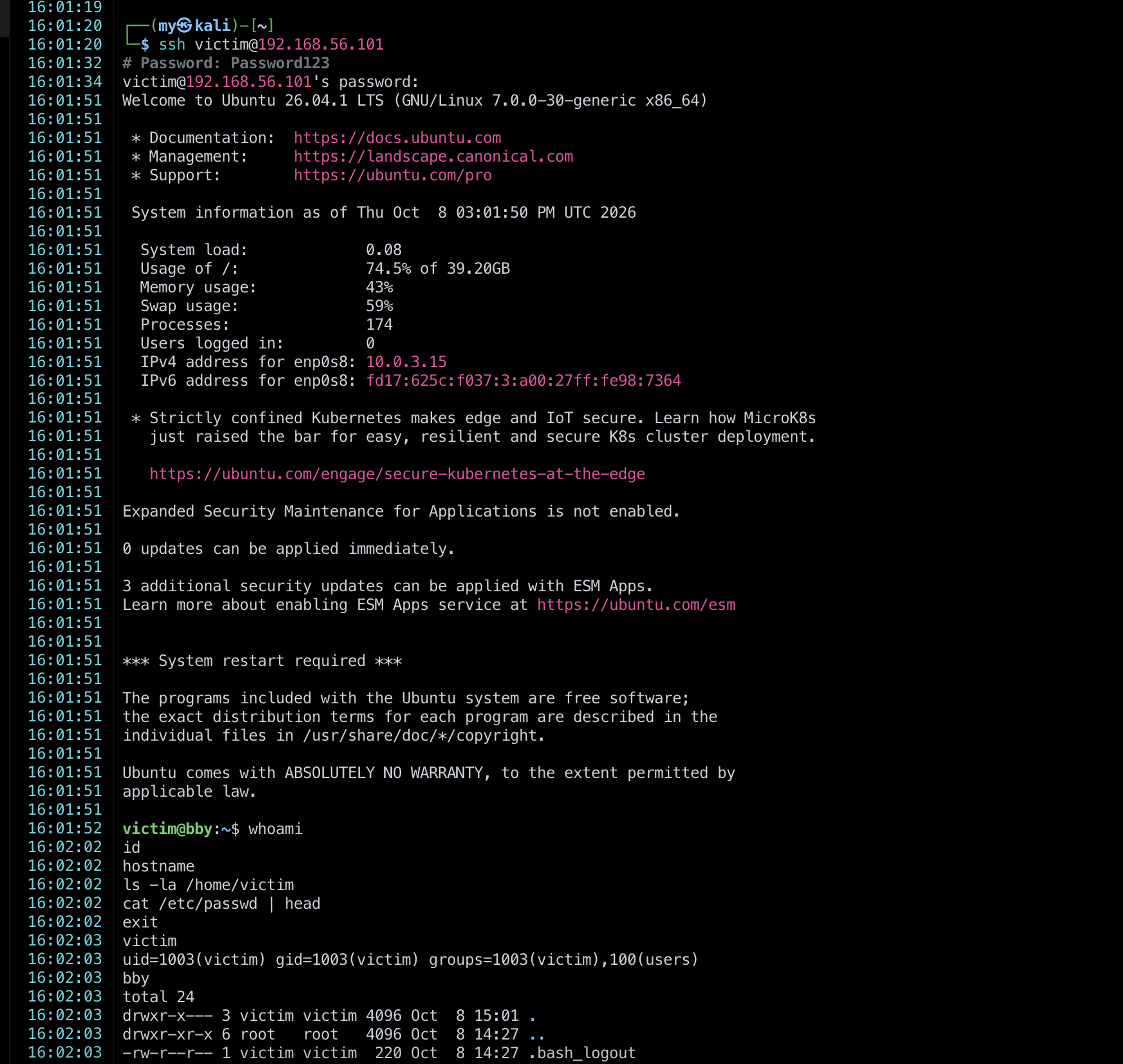Image resolution: width=1123 pixels, height=1064 pixels.
Task: Open the docs.ubuntu.com documentation link
Action: coord(397,138)
